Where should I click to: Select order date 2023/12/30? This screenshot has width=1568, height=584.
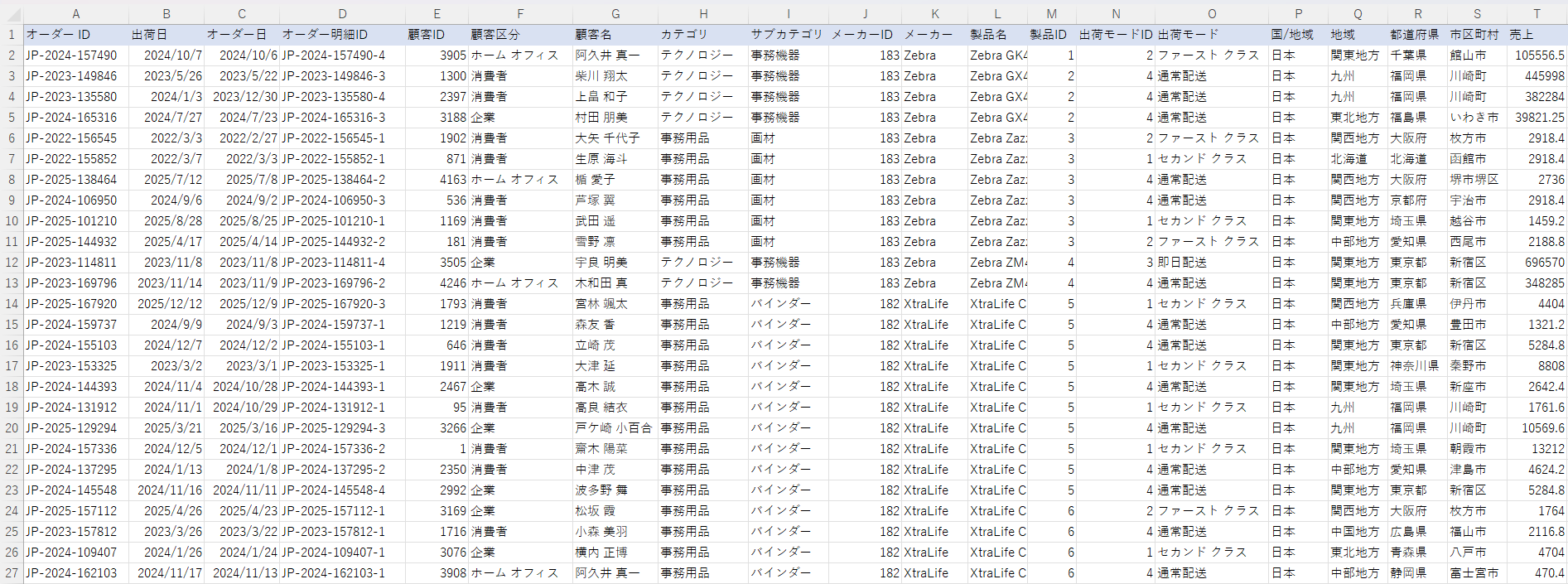click(x=242, y=96)
